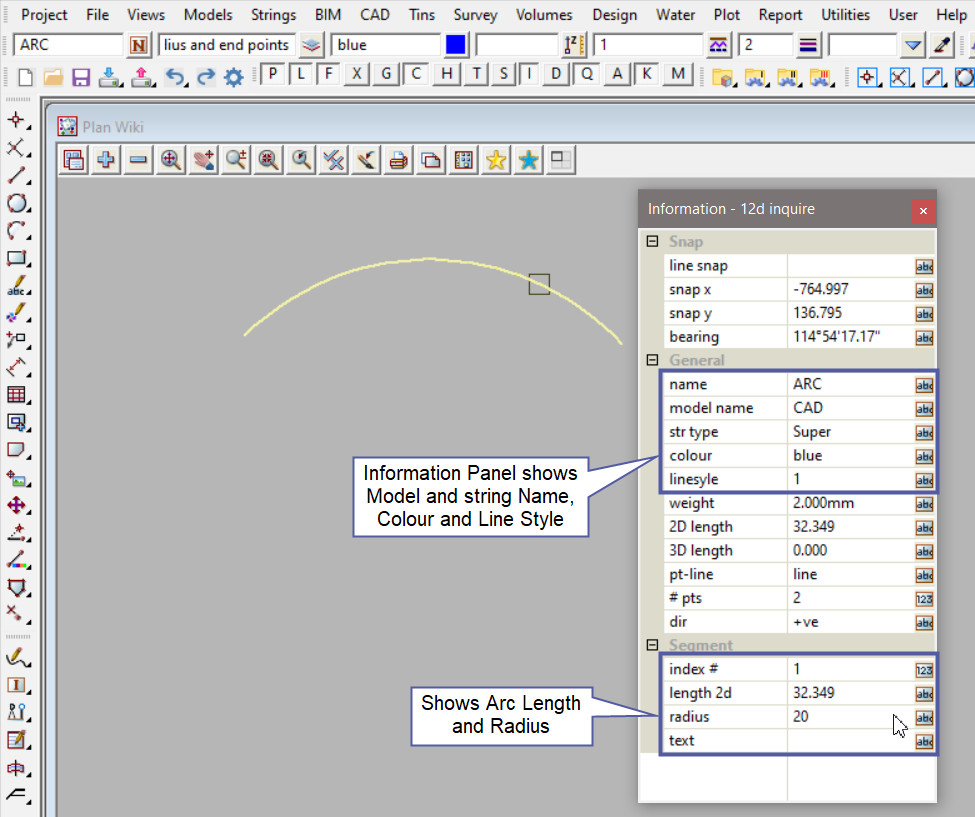Select the circle tool in left toolbar
The height and width of the screenshot is (817, 975).
[x=17, y=204]
